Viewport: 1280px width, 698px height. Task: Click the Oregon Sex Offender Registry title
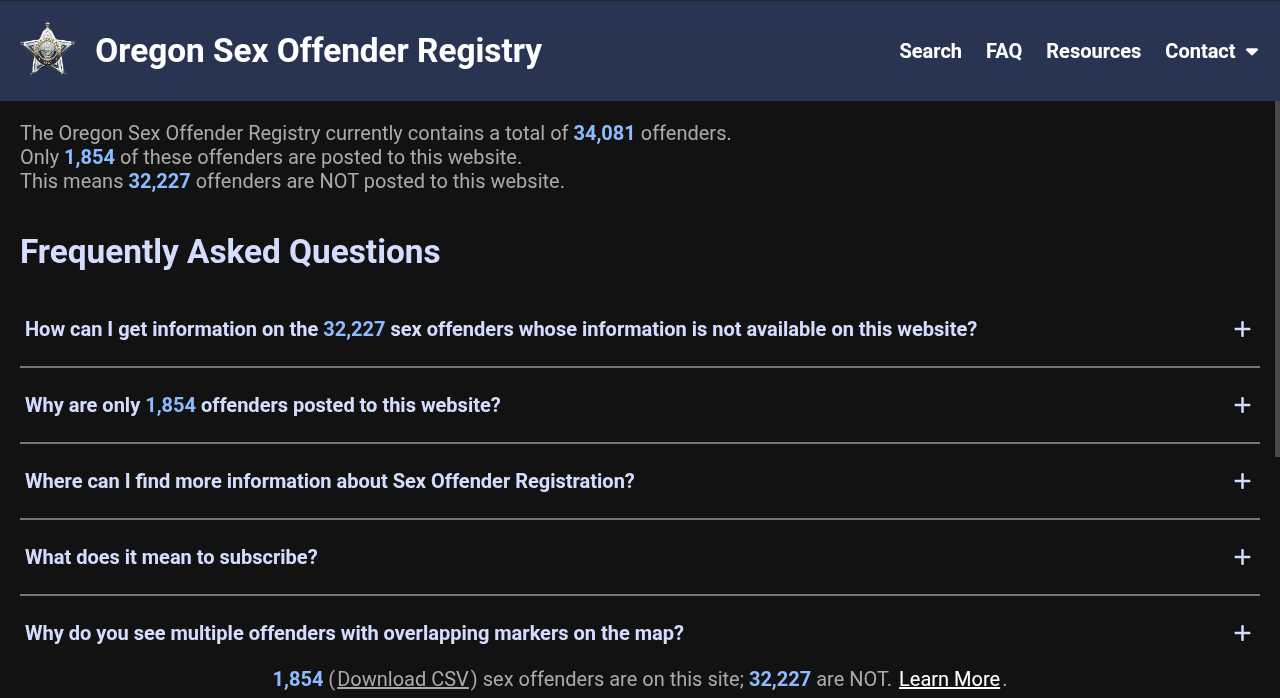[x=318, y=50]
